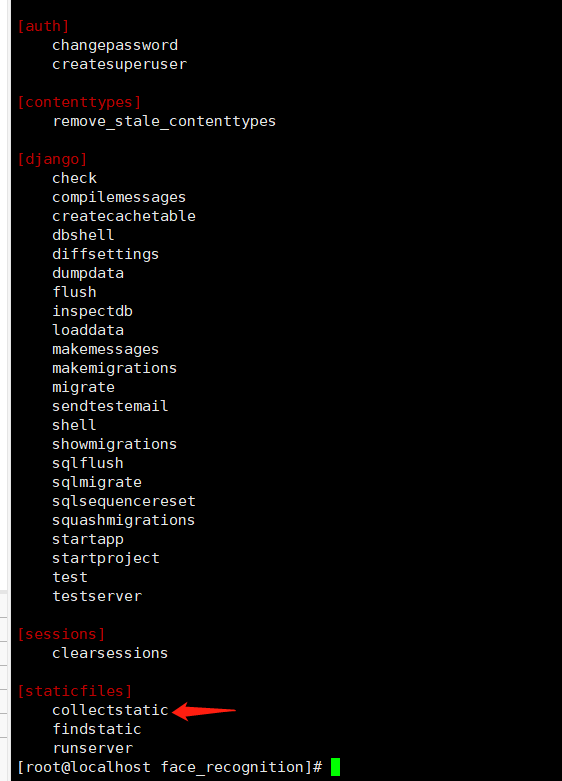Click the [auth] section header
Viewport: 562px width, 781px height.
click(43, 26)
